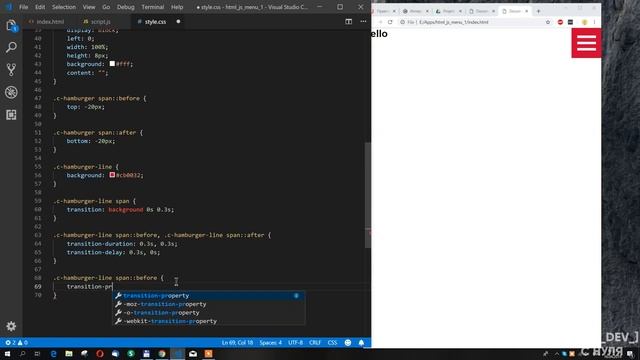Click the #cb0032 color swatch on line 56
Image resolution: width=640 pixels, height=360 pixels.
coord(112,175)
